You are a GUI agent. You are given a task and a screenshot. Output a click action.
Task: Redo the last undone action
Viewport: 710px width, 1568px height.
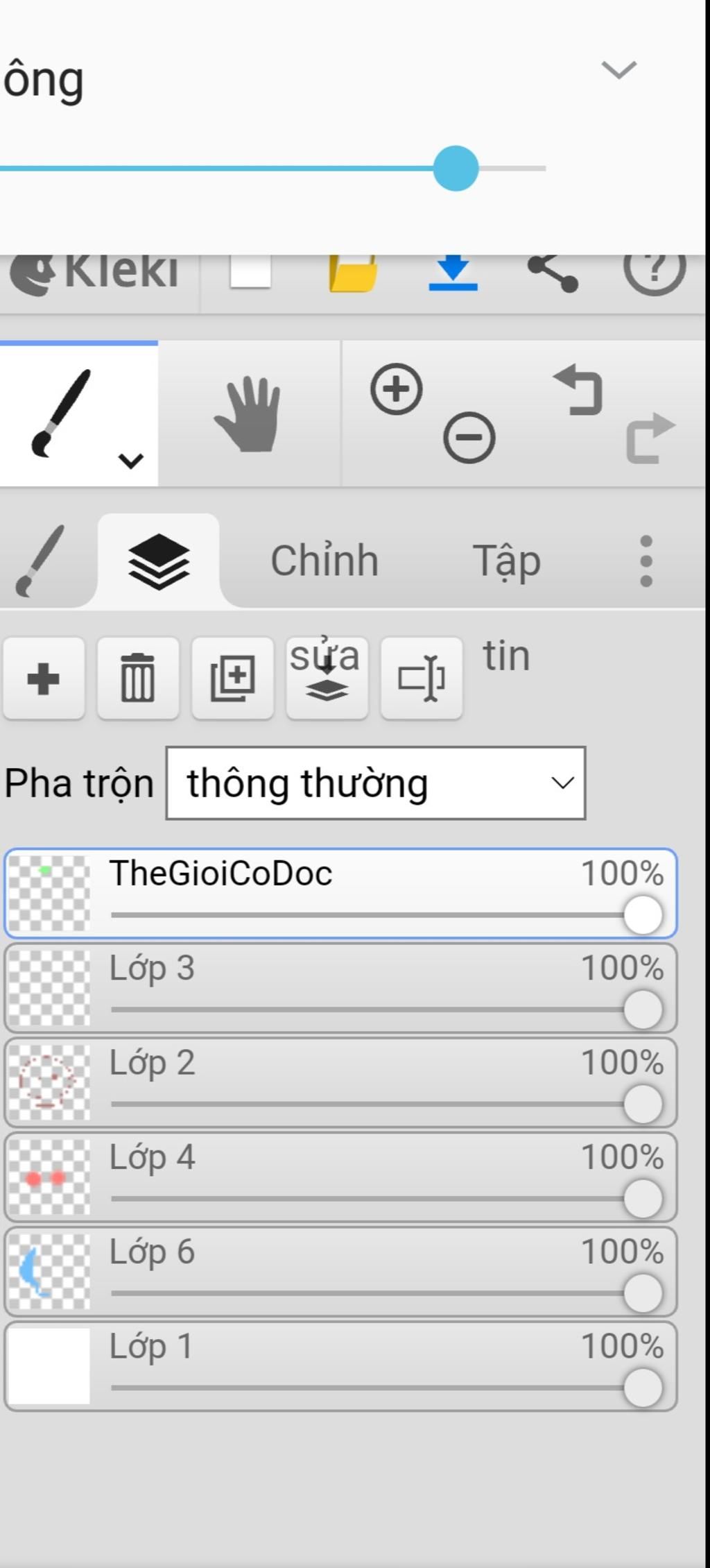[650, 438]
